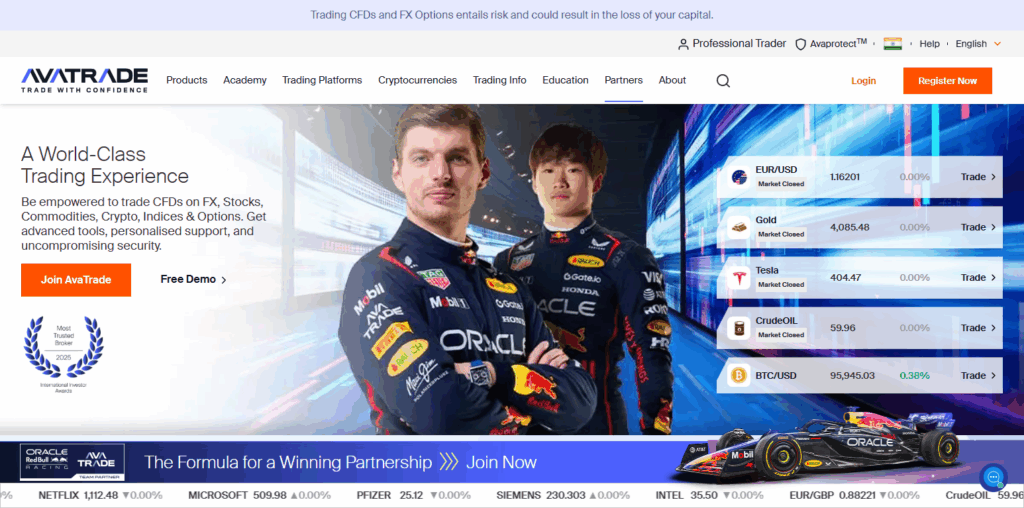This screenshot has width=1024, height=508.
Task: Open Trade arrow for BTC/USD
Action: (x=978, y=376)
